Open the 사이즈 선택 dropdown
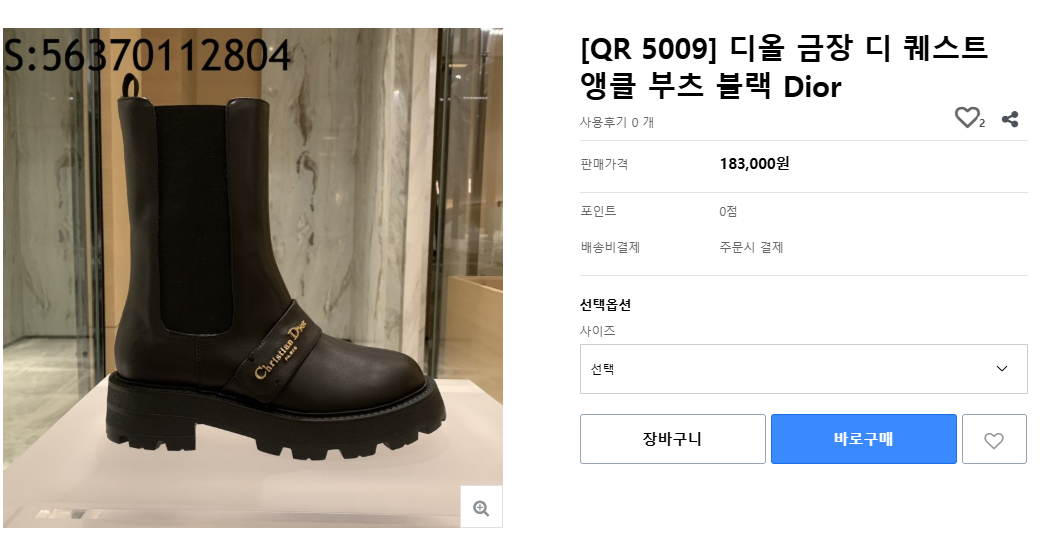 tap(790, 369)
